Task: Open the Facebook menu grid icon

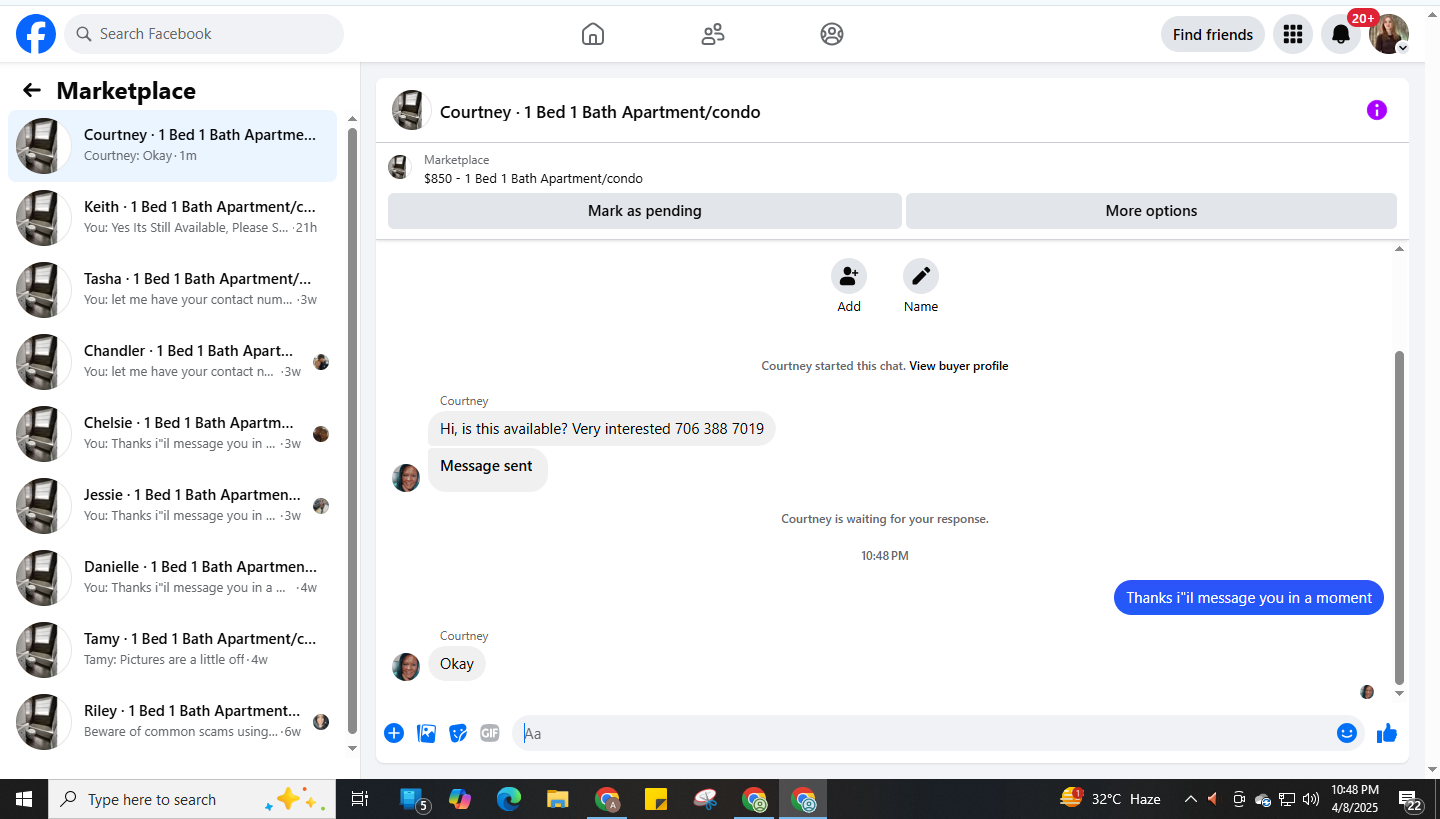Action: coord(1293,34)
